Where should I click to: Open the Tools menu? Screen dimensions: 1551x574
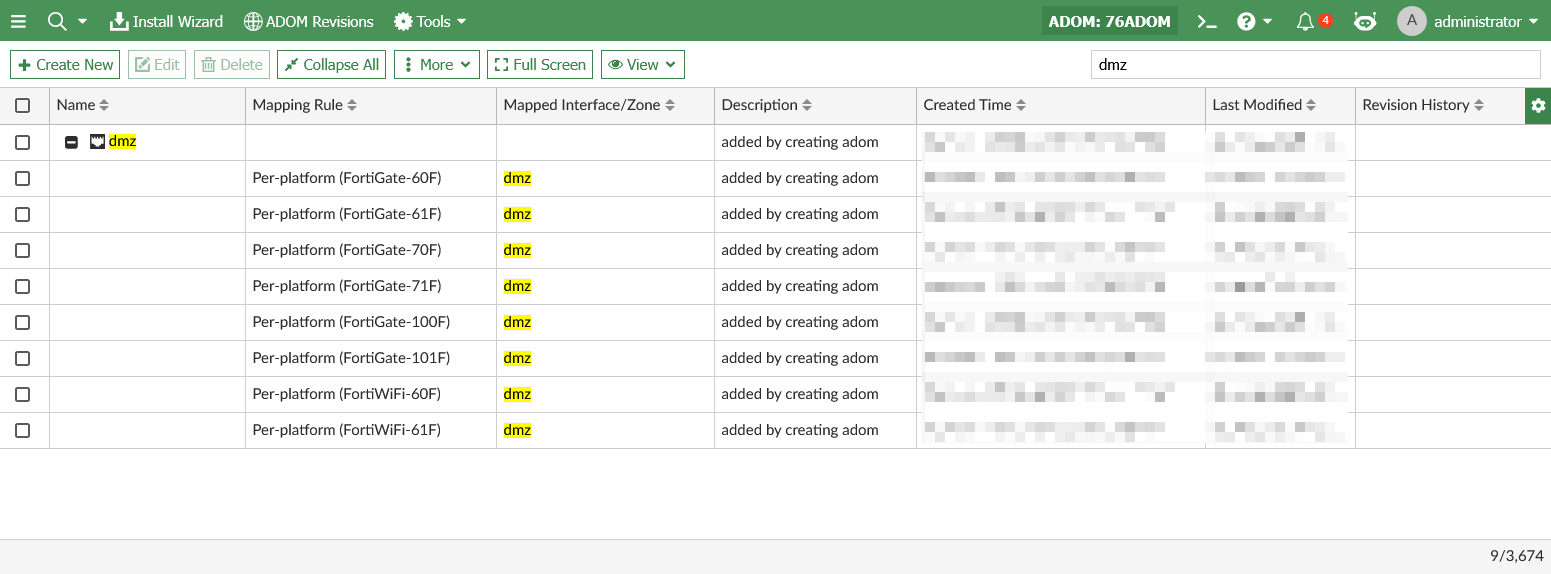pos(430,21)
